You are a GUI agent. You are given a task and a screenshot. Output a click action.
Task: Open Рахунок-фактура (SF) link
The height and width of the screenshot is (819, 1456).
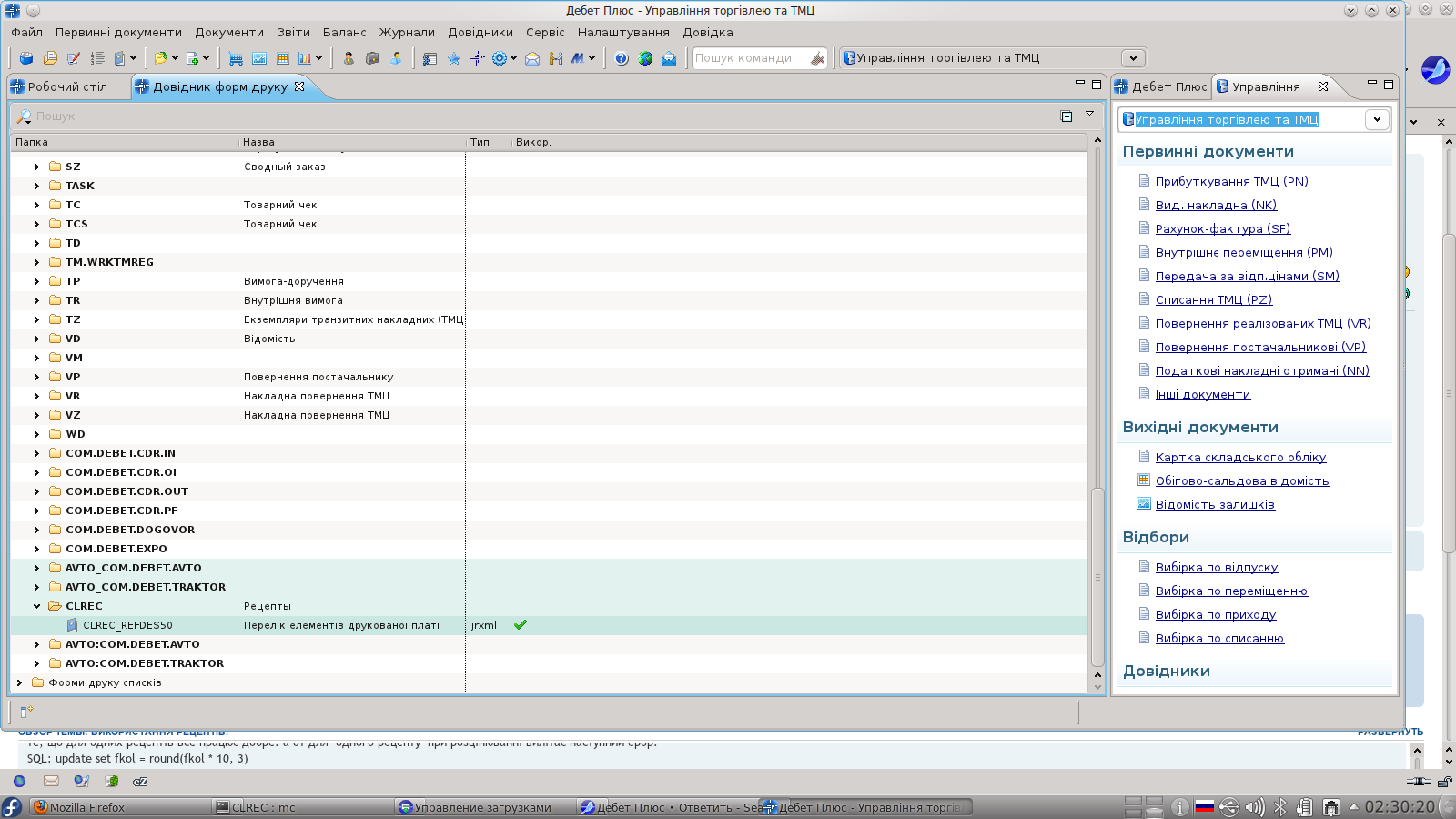click(x=1223, y=228)
